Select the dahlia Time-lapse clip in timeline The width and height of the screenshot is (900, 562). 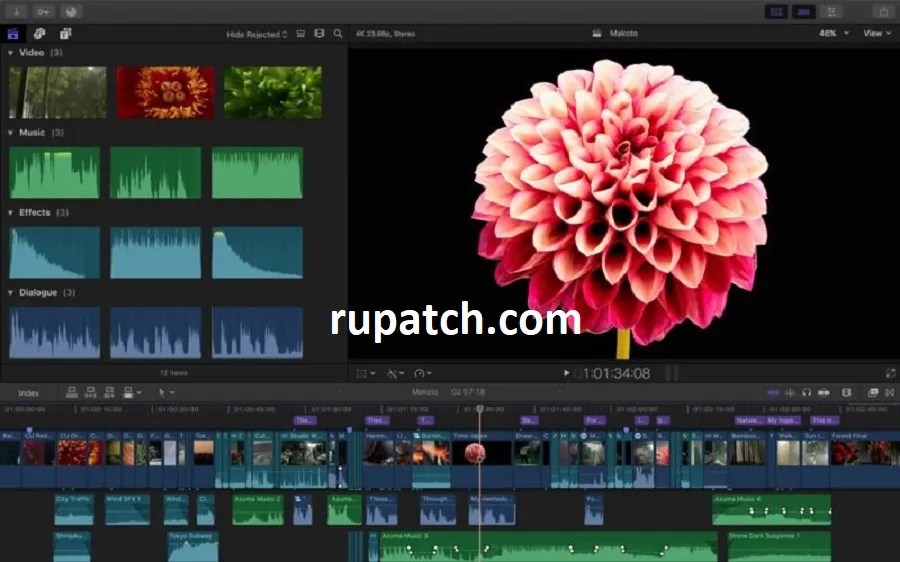point(481,459)
